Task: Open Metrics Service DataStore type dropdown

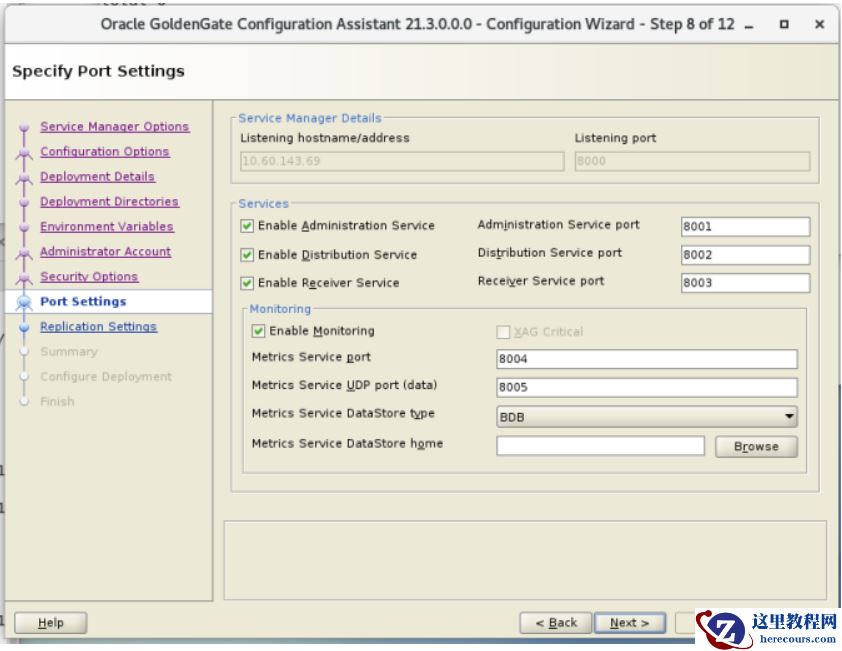Action: pos(647,417)
